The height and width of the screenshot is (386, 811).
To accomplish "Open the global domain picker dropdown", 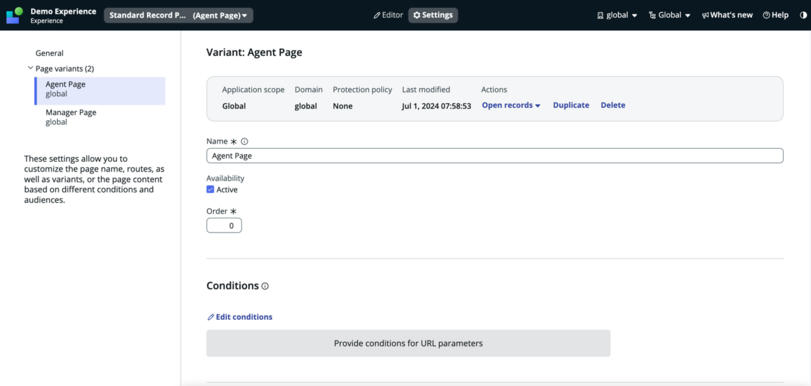I will pyautogui.click(x=617, y=16).
